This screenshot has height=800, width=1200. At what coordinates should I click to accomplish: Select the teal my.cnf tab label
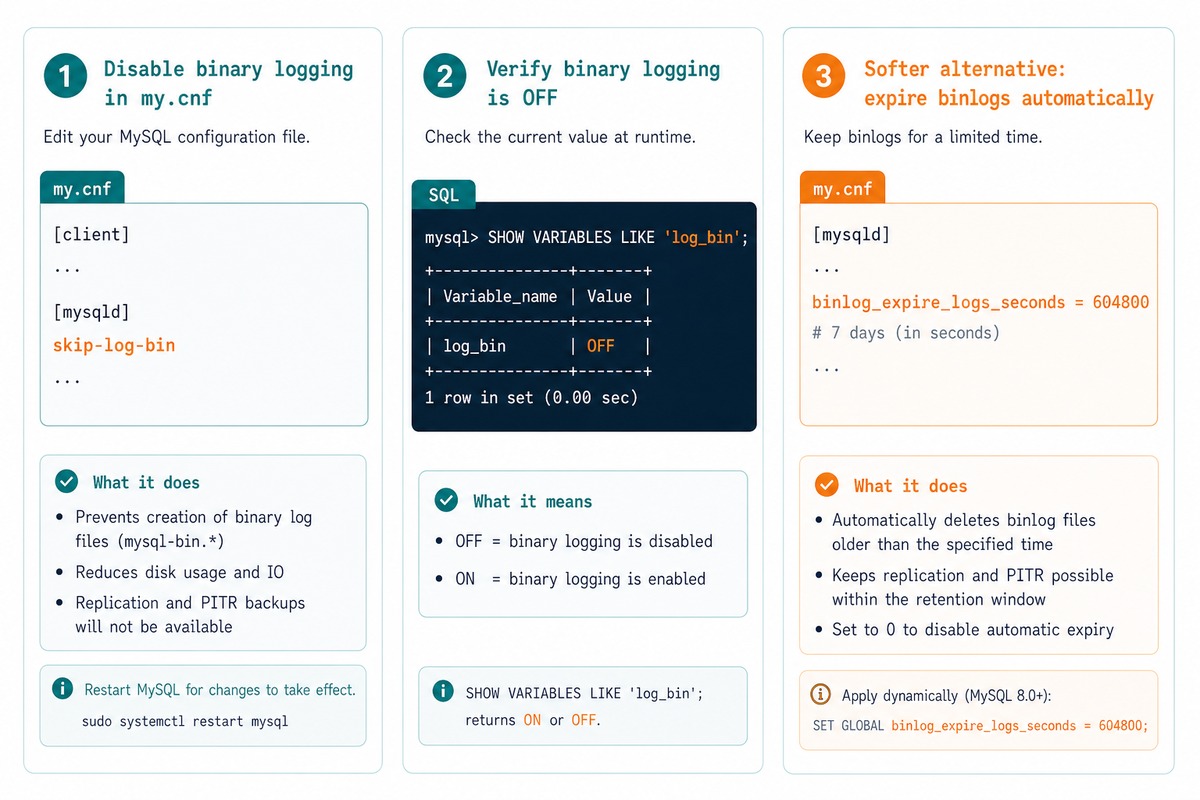(x=82, y=188)
